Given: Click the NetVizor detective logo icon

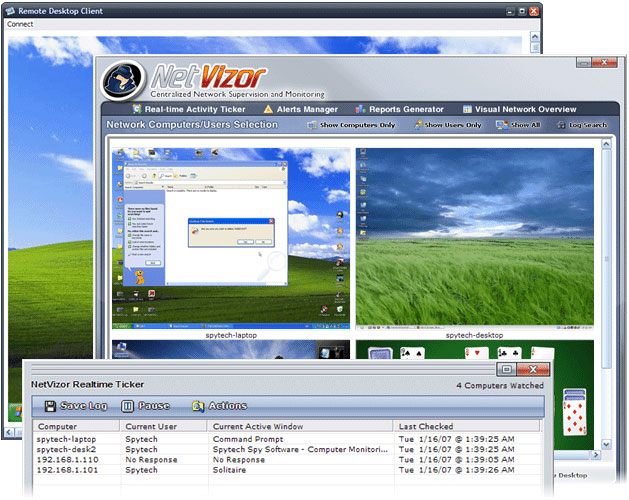Looking at the screenshot, I should pos(123,80).
